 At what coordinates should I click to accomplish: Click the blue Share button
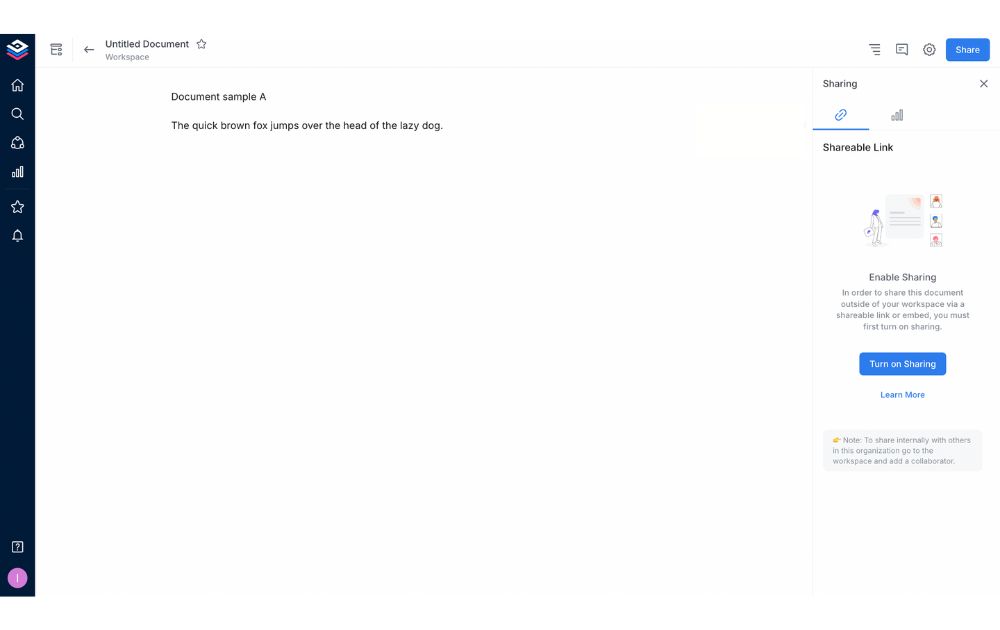click(x=967, y=50)
